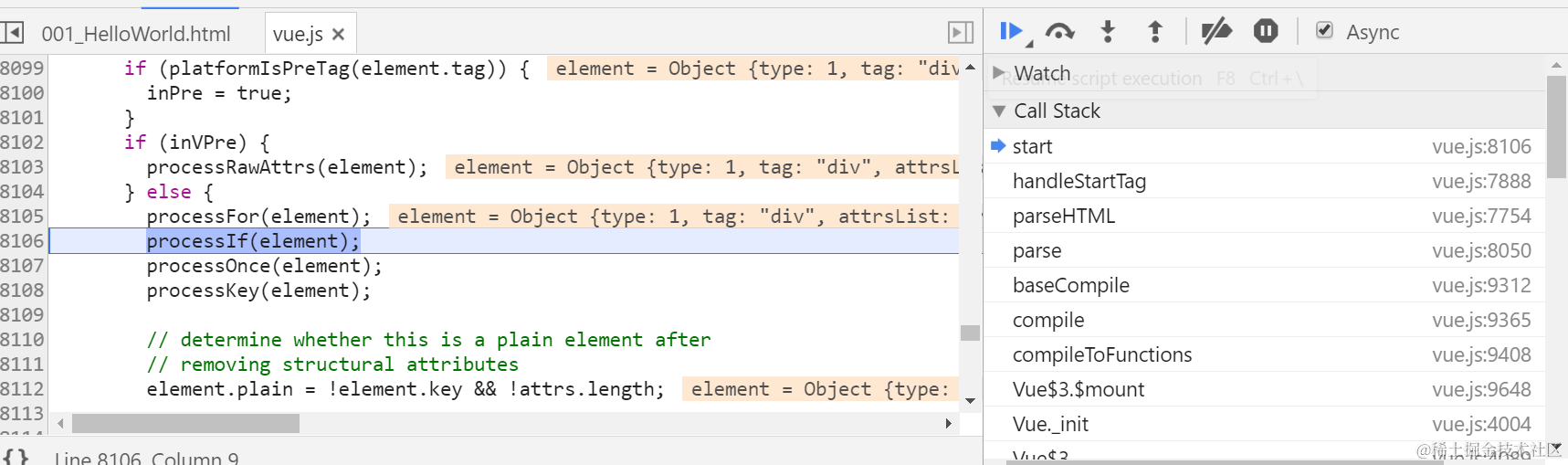1568x465 pixels.
Task: Set breakpoint on line number 8107
Action: (x=22, y=266)
